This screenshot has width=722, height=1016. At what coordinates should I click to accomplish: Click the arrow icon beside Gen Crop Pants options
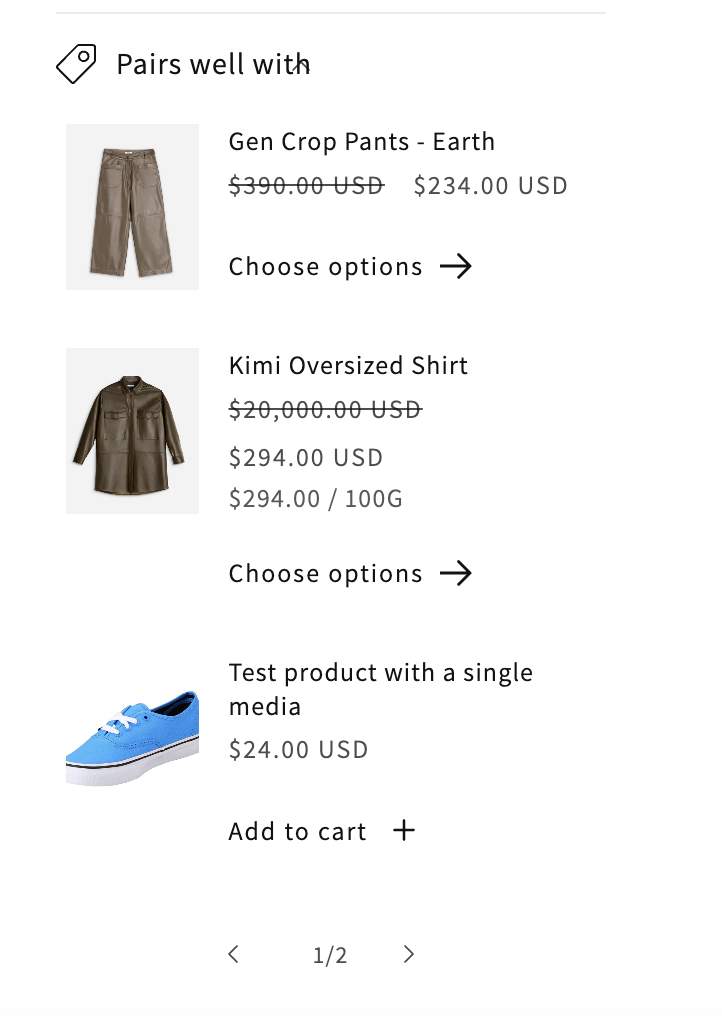point(456,267)
